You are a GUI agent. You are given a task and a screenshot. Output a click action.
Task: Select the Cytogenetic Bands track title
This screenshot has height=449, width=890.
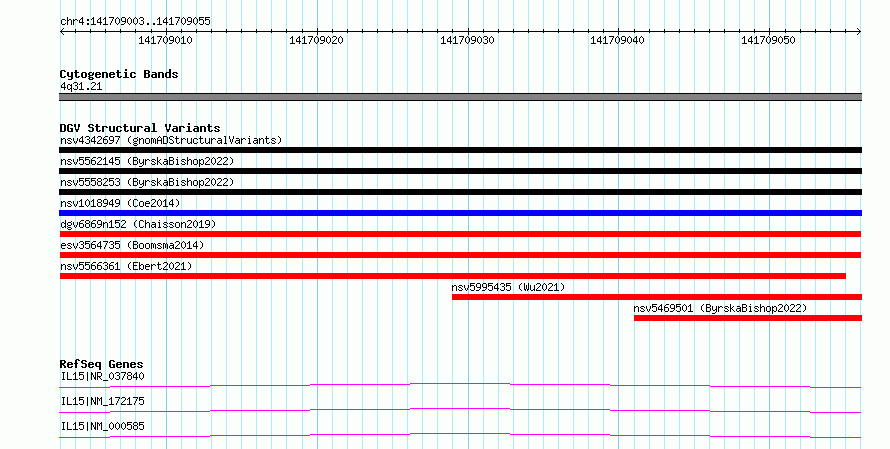coord(119,74)
